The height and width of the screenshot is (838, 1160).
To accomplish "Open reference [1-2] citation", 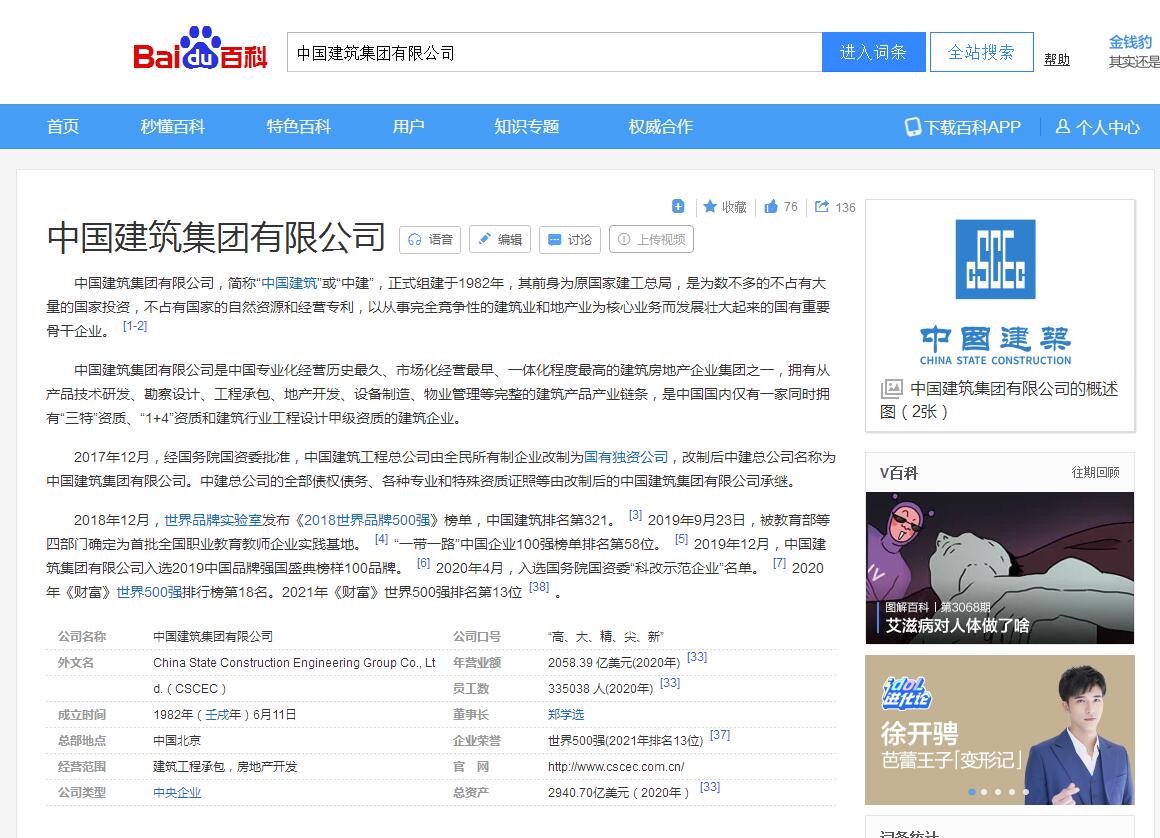I will click(x=135, y=326).
